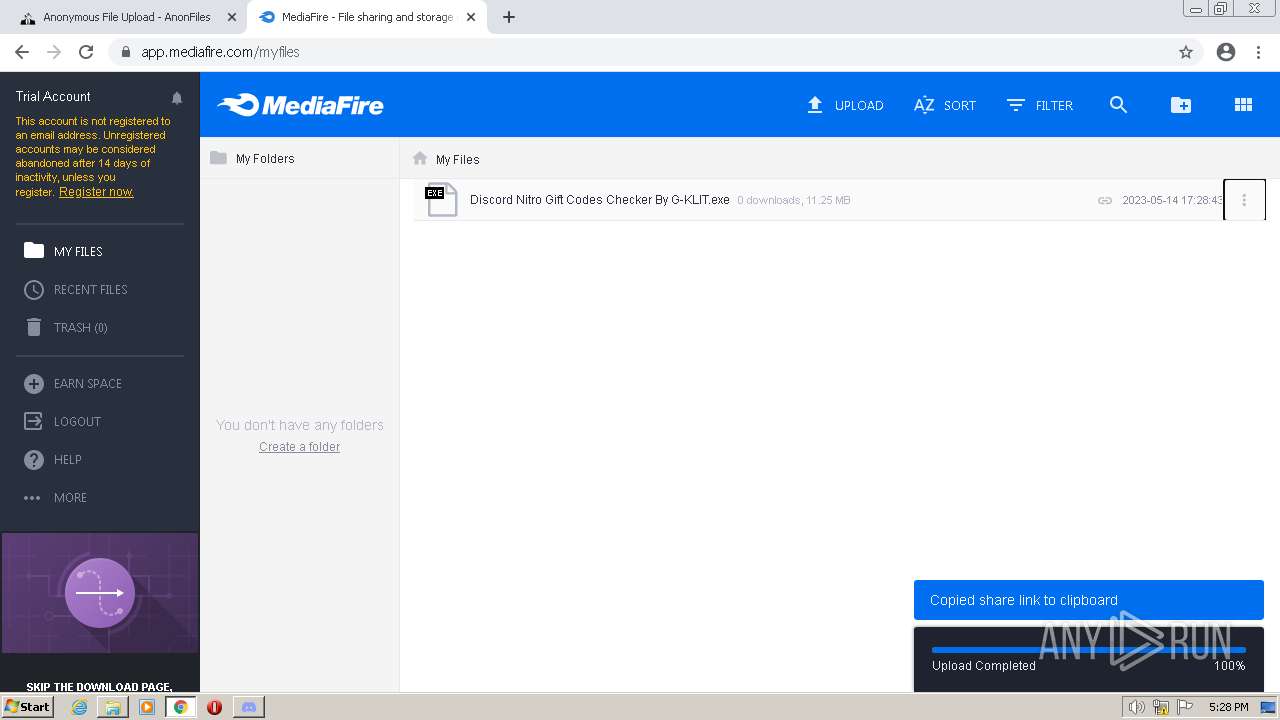1280x720 pixels.
Task: Switch to grid view icon
Action: click(x=1243, y=105)
